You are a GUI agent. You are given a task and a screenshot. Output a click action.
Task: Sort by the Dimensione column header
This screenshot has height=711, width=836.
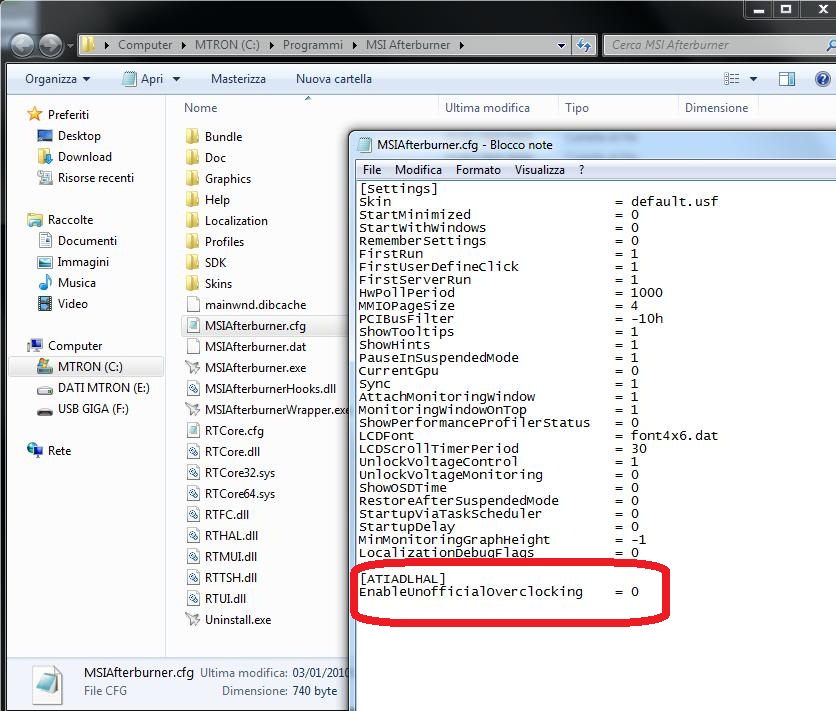pyautogui.click(x=716, y=108)
